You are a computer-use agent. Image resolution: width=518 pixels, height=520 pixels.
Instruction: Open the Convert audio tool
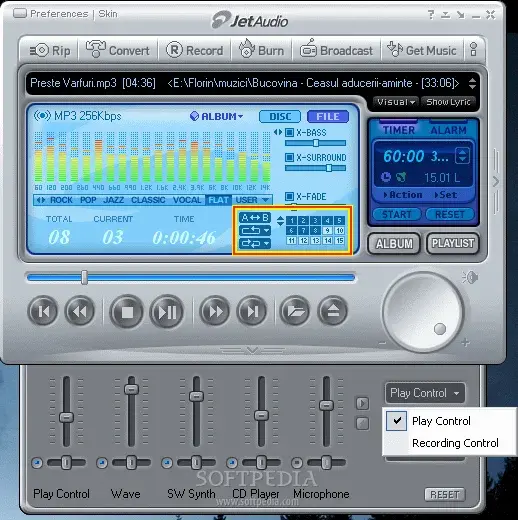click(x=118, y=50)
